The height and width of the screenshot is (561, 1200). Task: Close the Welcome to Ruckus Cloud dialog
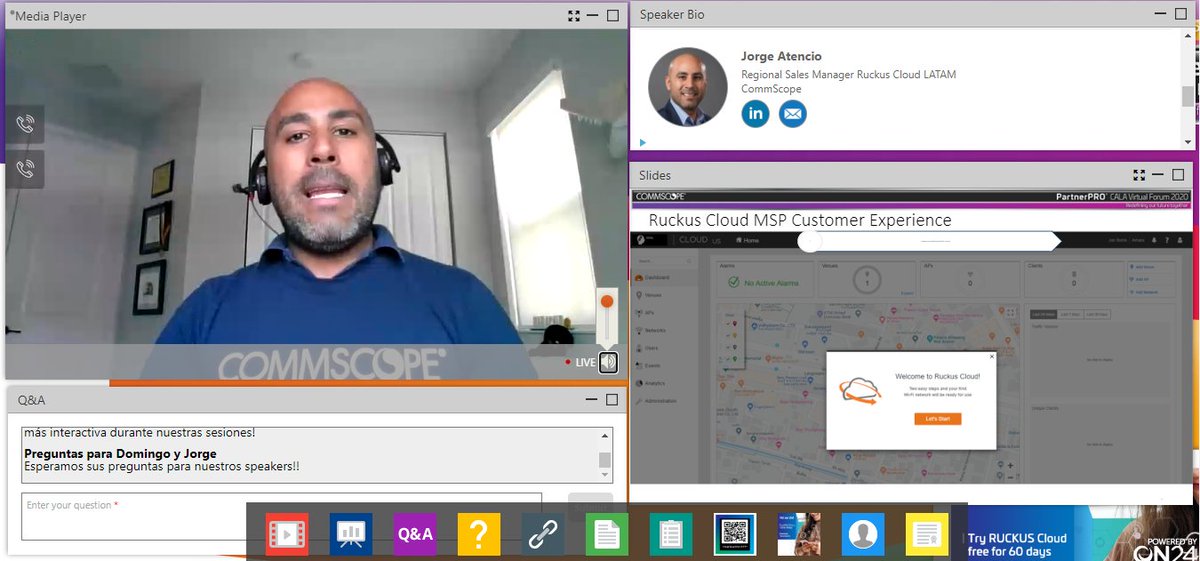[x=992, y=356]
